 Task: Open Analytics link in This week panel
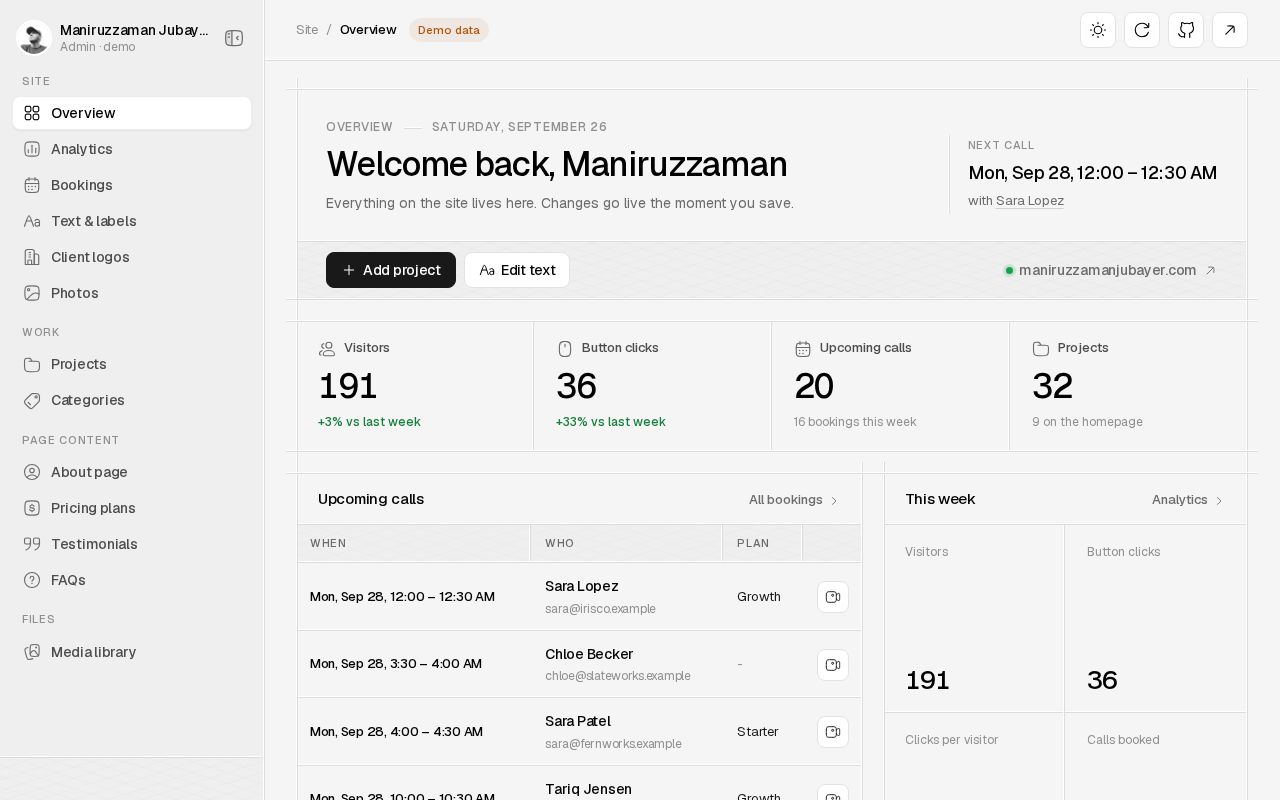1188,500
